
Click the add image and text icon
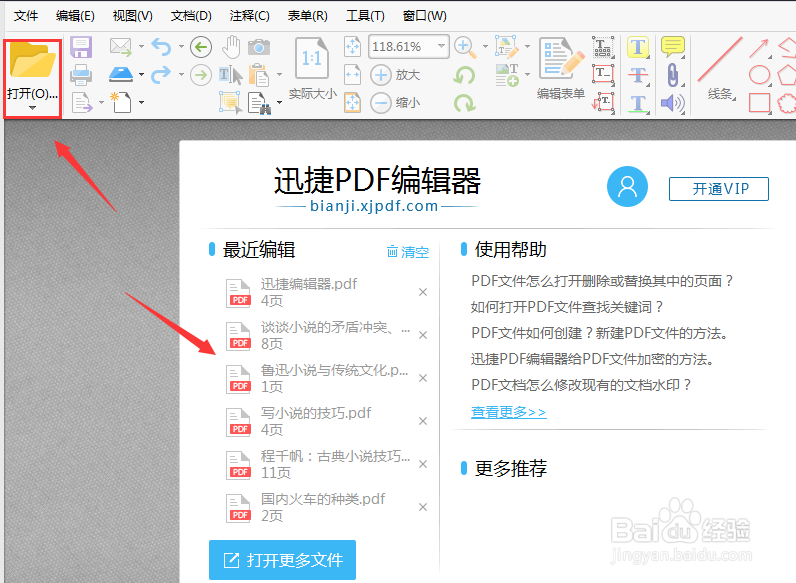click(x=507, y=75)
